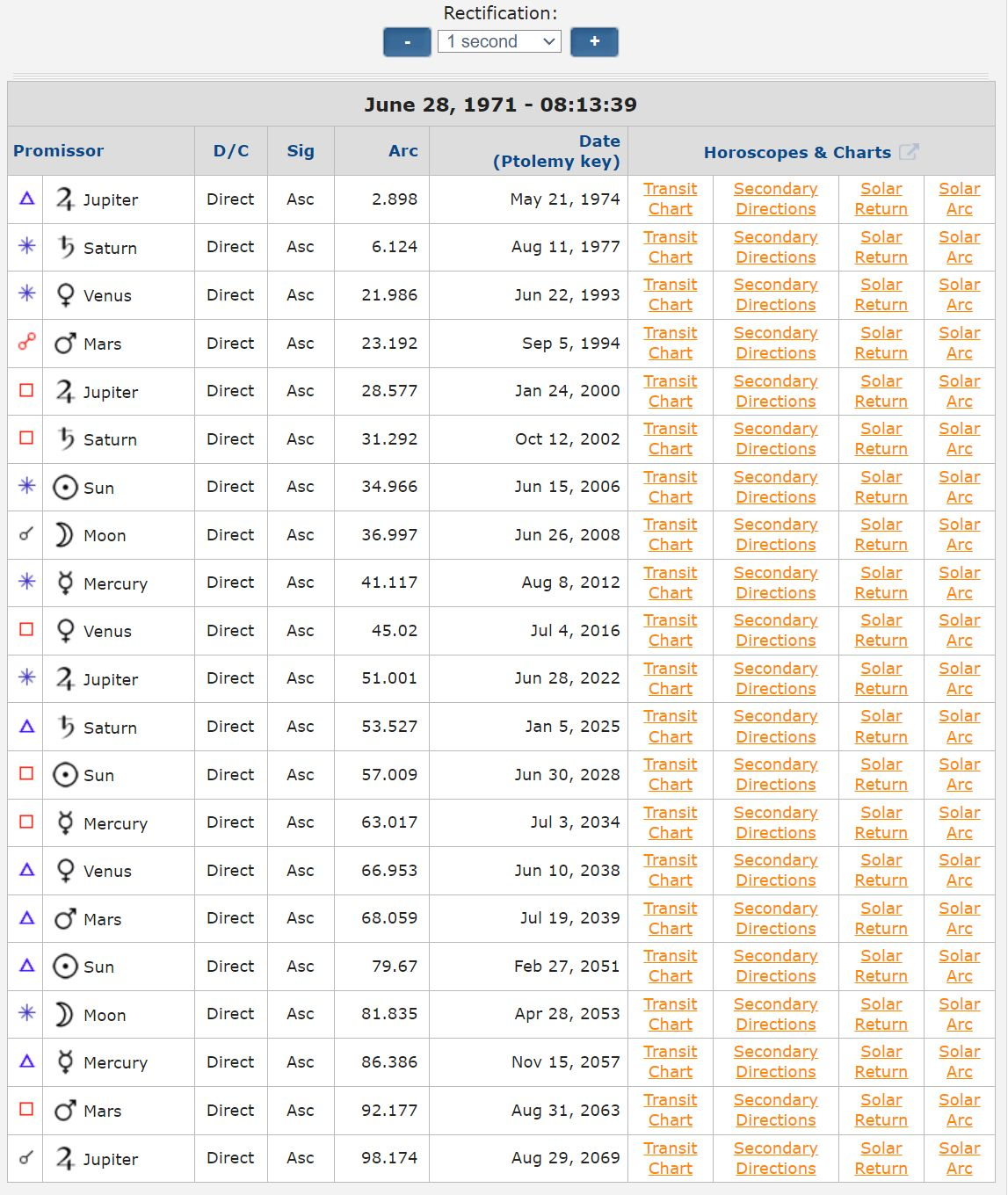Screen dimensions: 1008x1195
Task: Click the Venus glyph in the Jun 22, 1993 row
Action: [x=65, y=295]
